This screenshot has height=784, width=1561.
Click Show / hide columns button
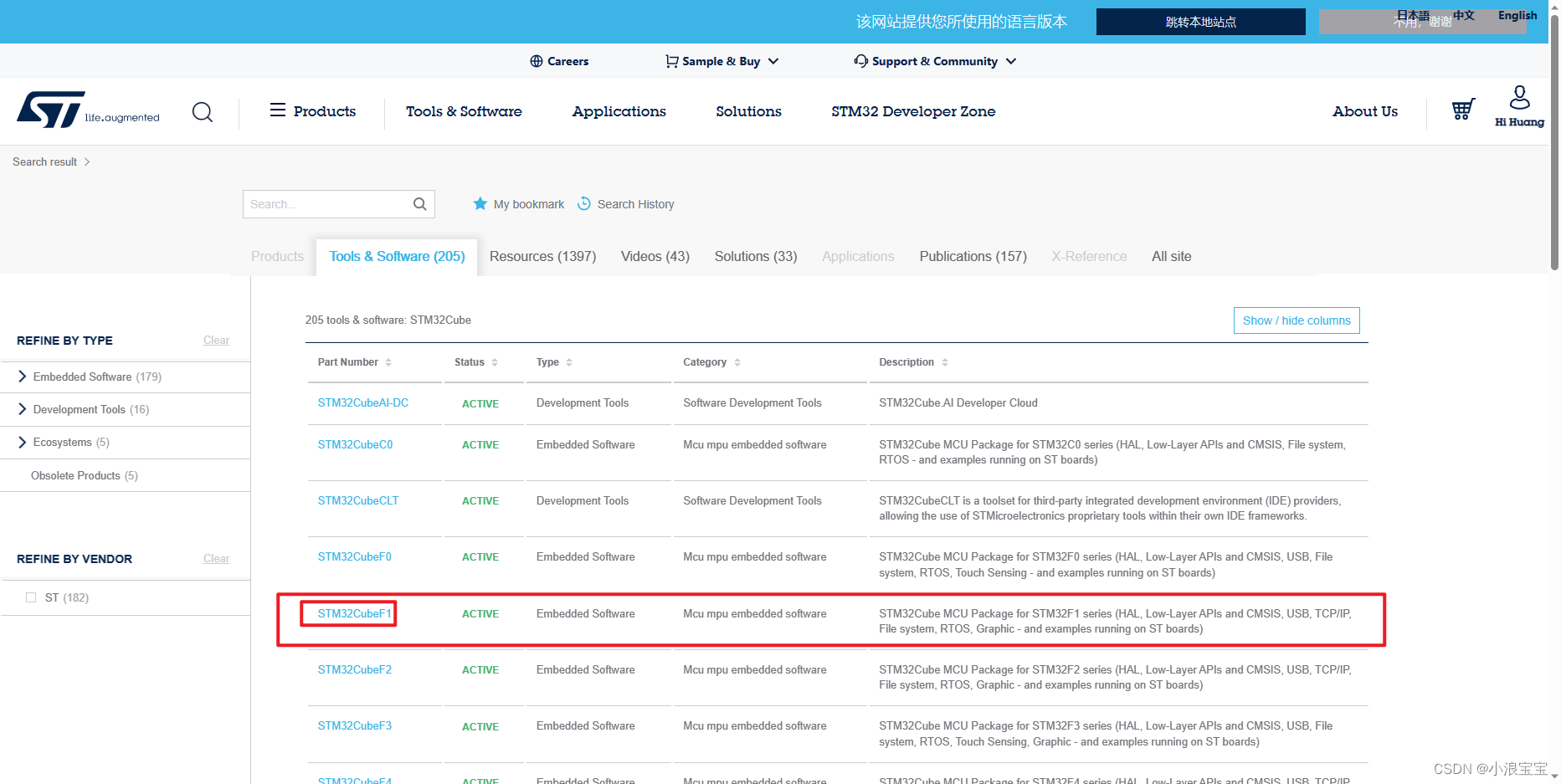[1297, 320]
